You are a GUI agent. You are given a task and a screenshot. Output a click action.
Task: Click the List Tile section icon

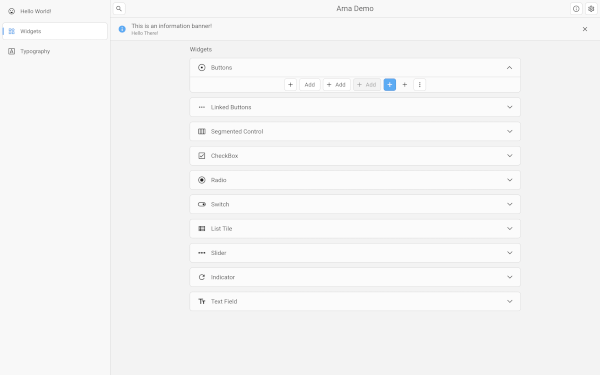(202, 228)
